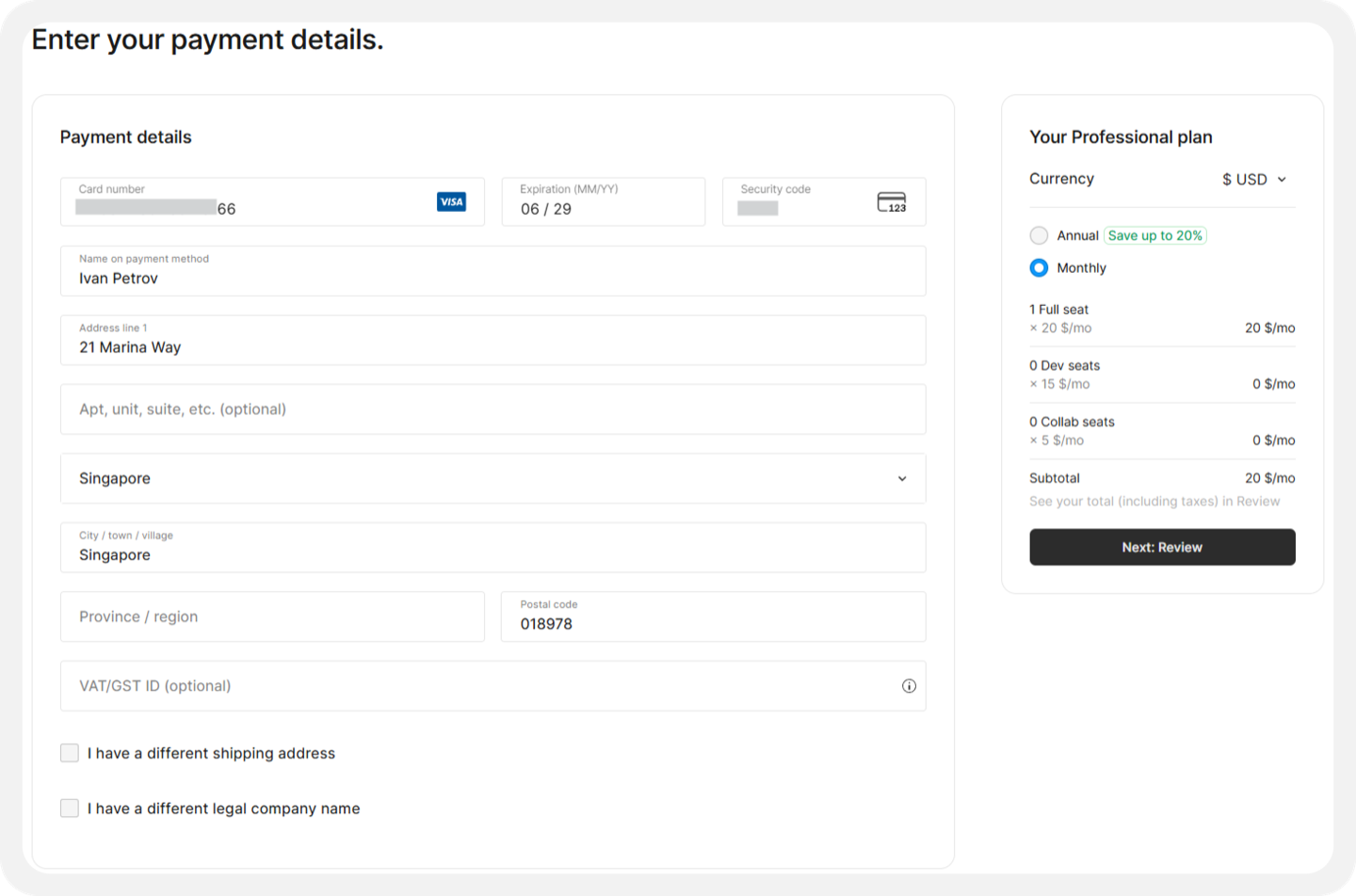
Task: Check 'I have a different legal company name'
Action: point(70,808)
